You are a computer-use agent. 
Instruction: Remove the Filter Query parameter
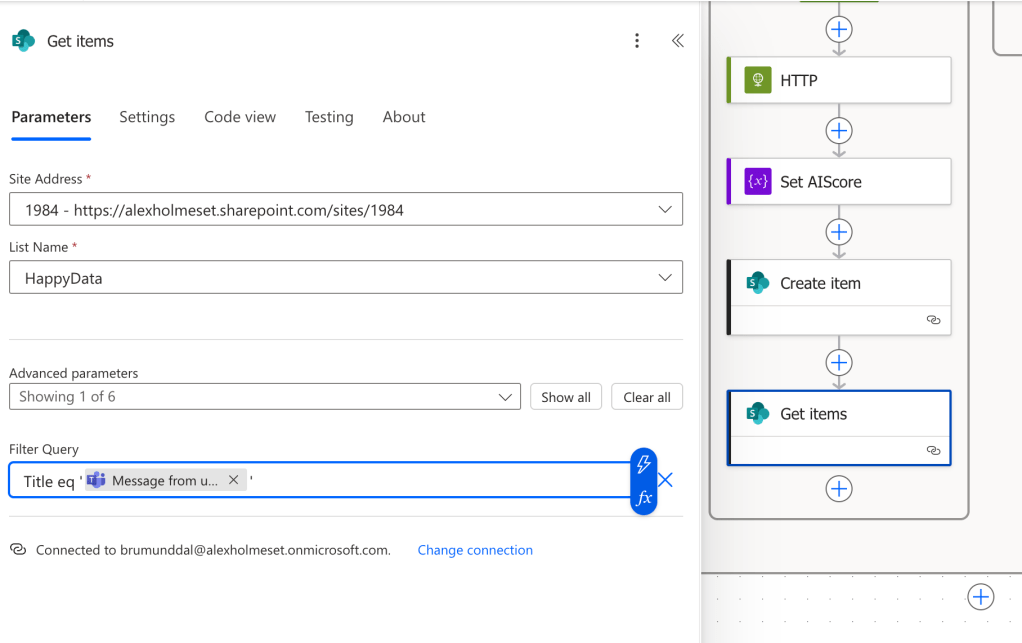[666, 480]
